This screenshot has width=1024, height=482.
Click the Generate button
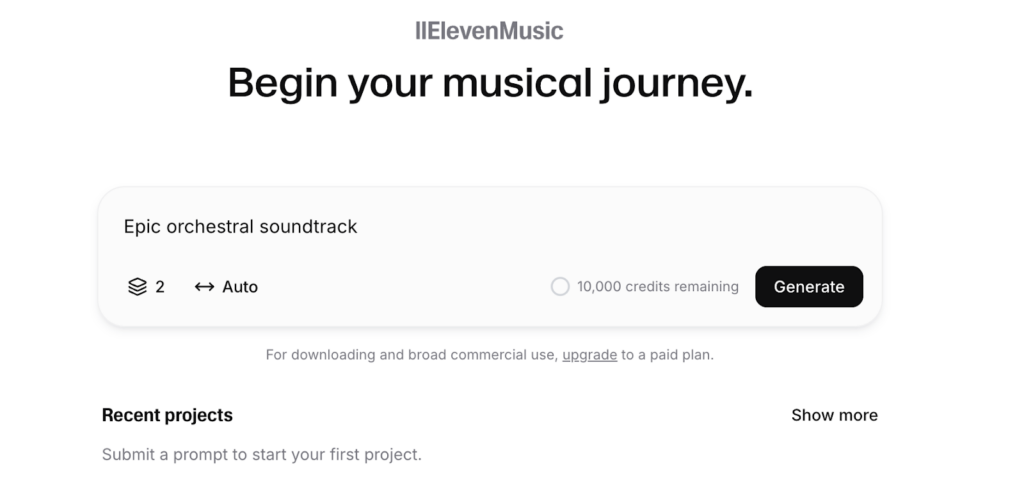click(x=809, y=287)
